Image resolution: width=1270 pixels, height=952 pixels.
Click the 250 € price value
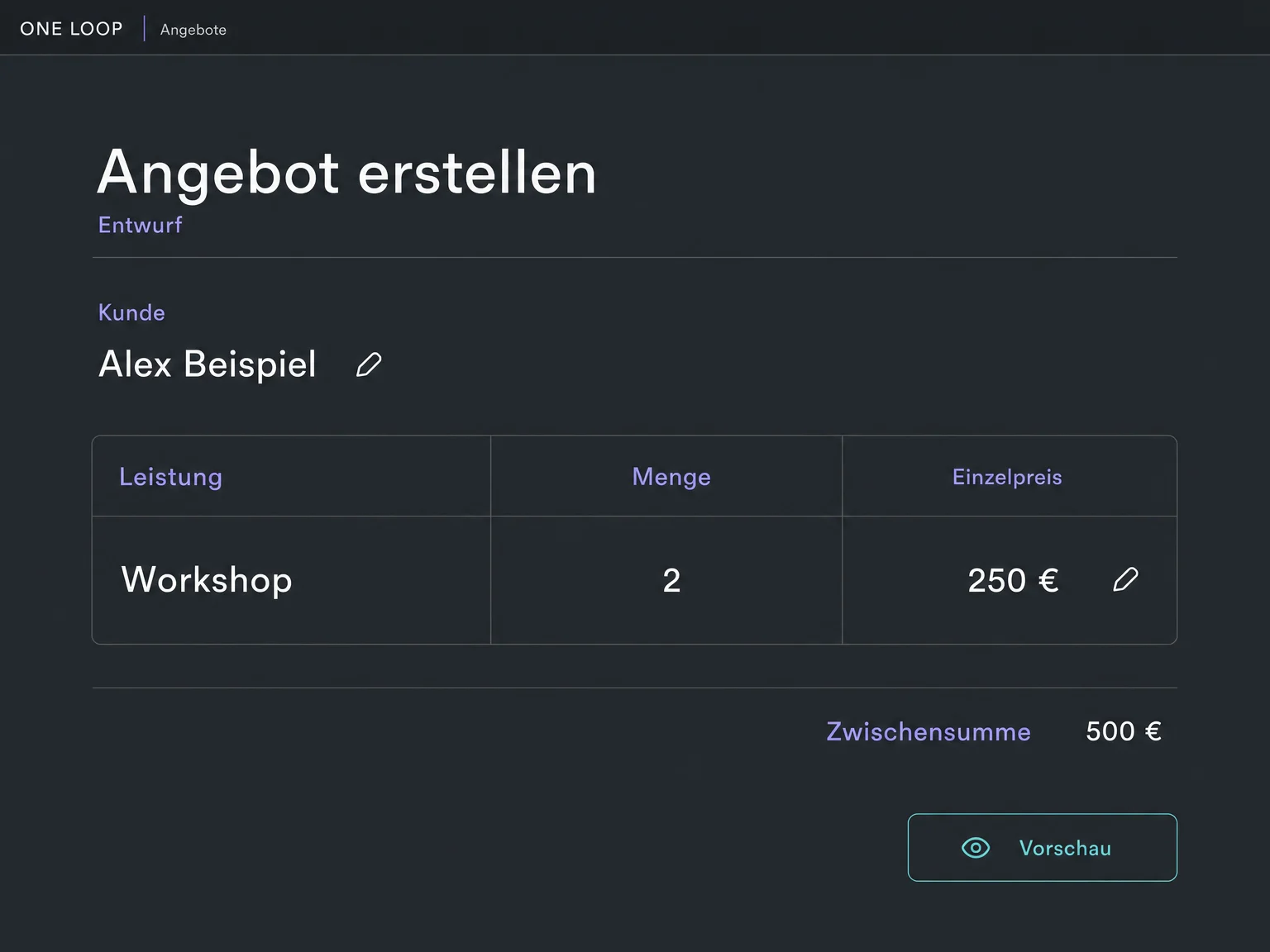click(x=1013, y=581)
